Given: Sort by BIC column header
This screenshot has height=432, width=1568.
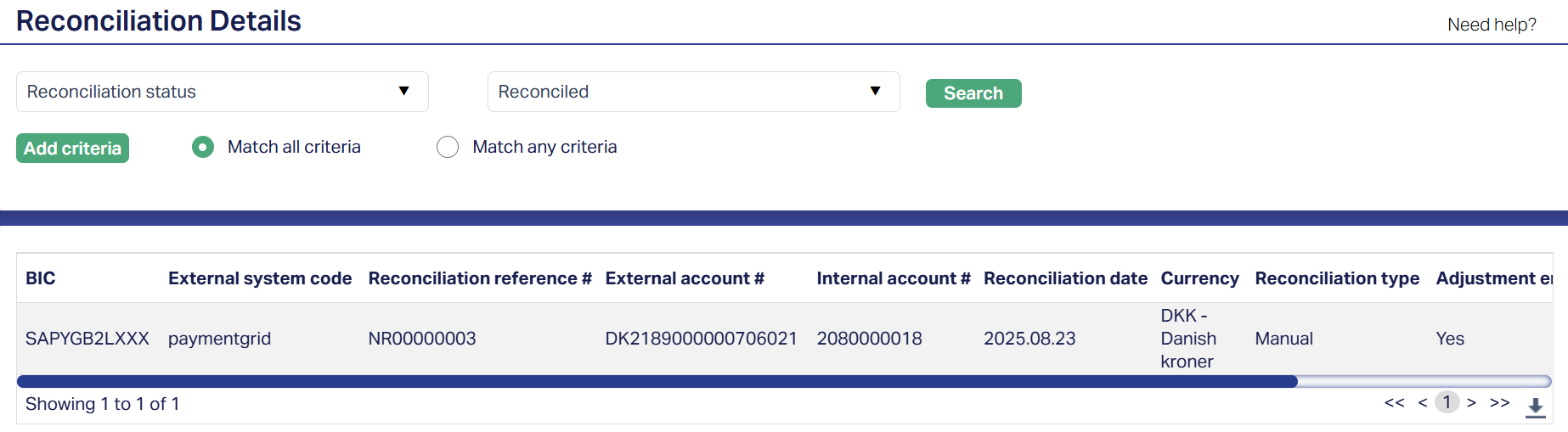Looking at the screenshot, I should [41, 278].
